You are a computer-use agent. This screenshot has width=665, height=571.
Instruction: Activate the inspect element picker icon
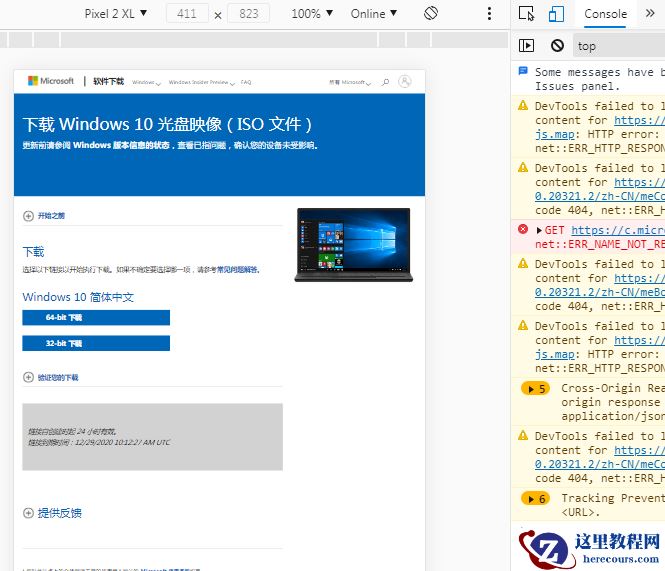click(x=527, y=14)
